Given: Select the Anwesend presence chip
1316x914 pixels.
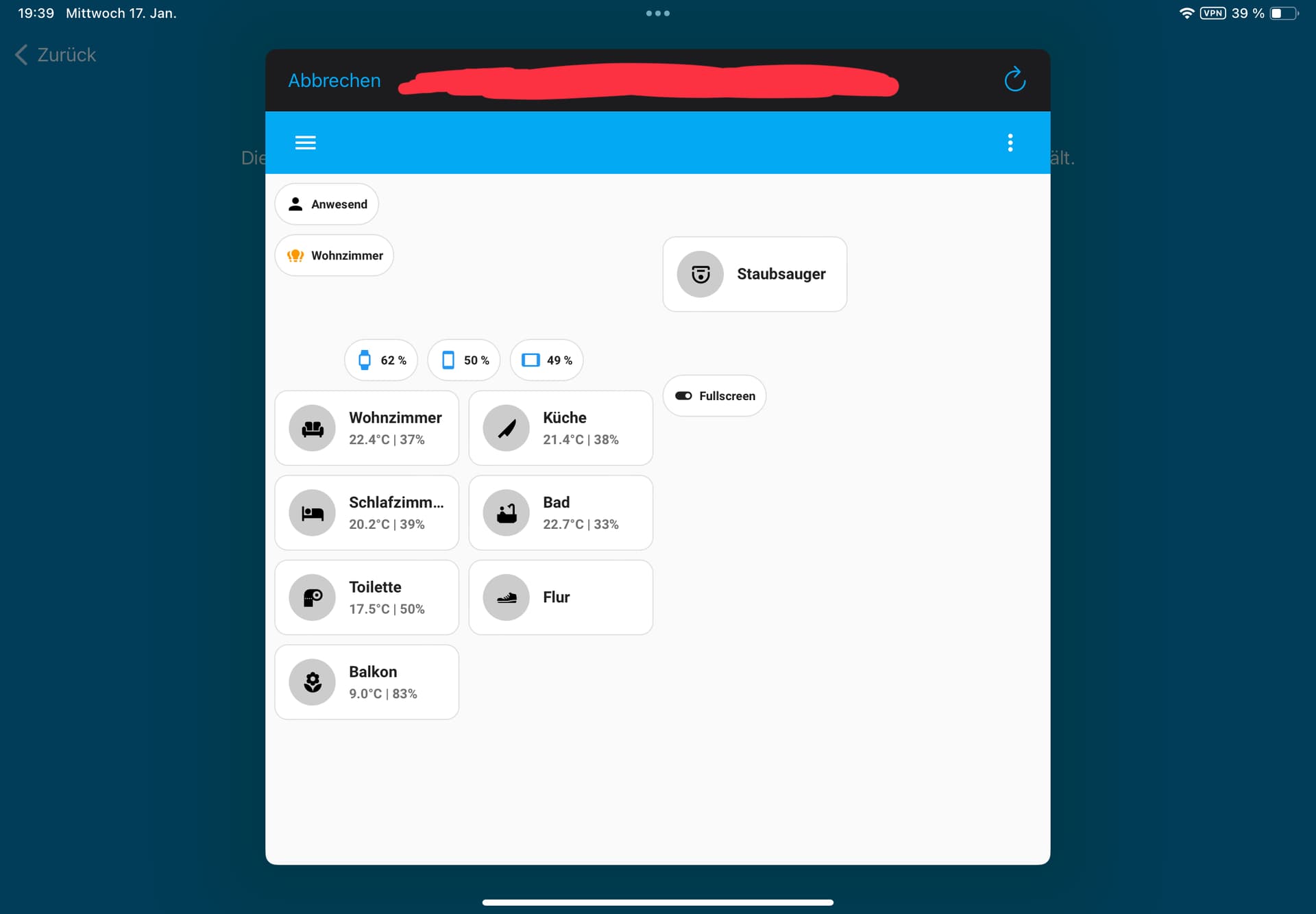Looking at the screenshot, I should tap(327, 204).
